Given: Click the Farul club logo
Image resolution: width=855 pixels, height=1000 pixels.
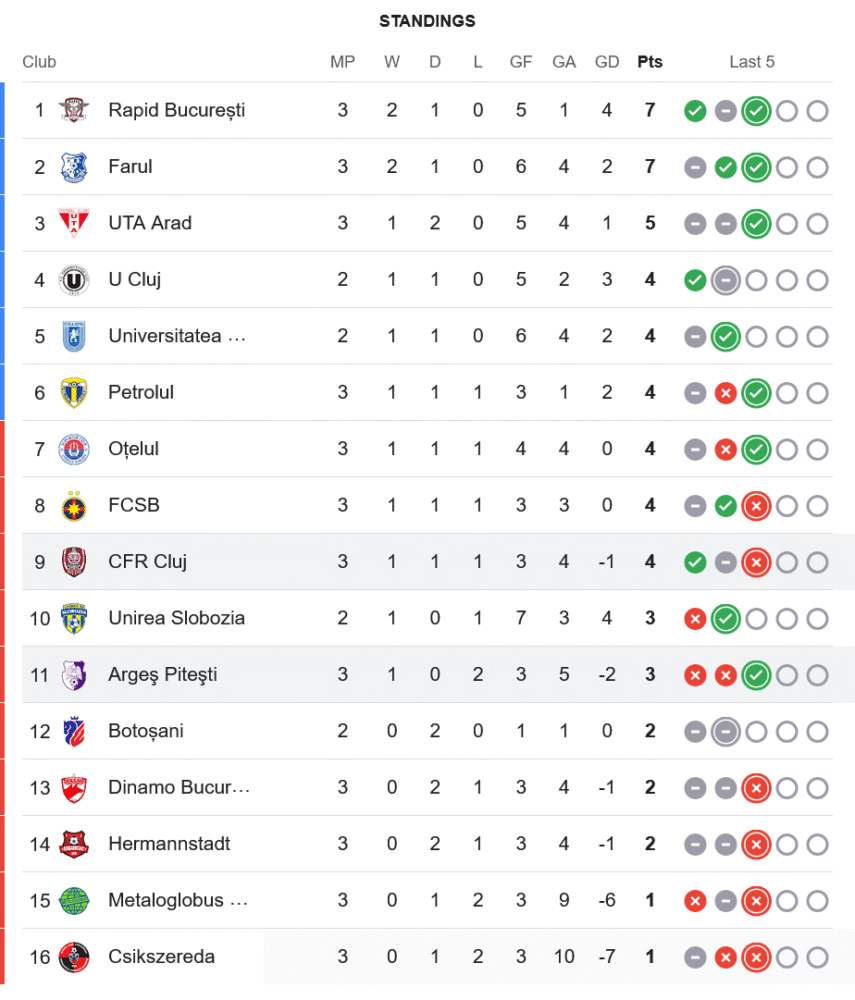Looking at the screenshot, I should (74, 167).
